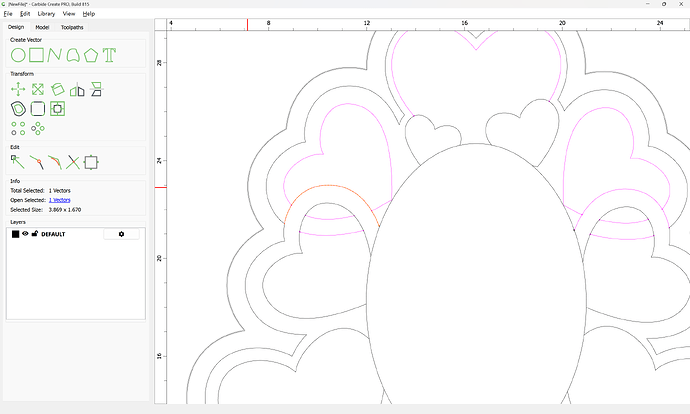The width and height of the screenshot is (690, 414).
Task: Open the View menu
Action: (69, 14)
